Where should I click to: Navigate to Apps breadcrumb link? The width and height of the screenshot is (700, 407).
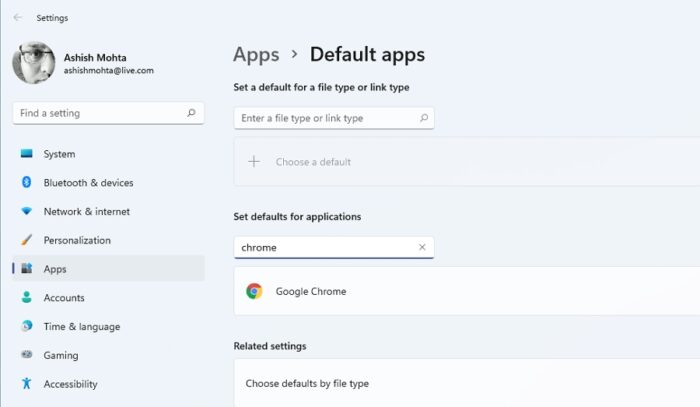[x=256, y=55]
